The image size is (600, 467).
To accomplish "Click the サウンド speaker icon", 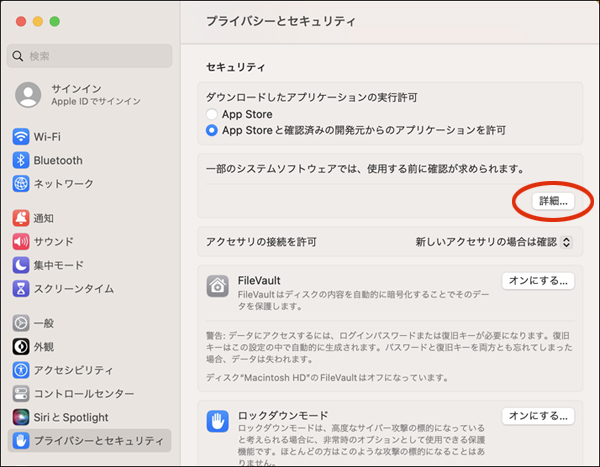I will pyautogui.click(x=21, y=241).
